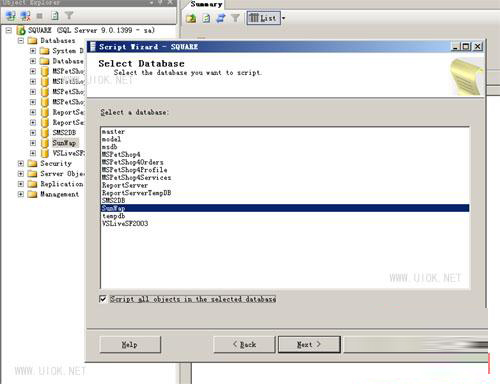Click the Next button in the wizard
The image size is (500, 384).
[309, 344]
